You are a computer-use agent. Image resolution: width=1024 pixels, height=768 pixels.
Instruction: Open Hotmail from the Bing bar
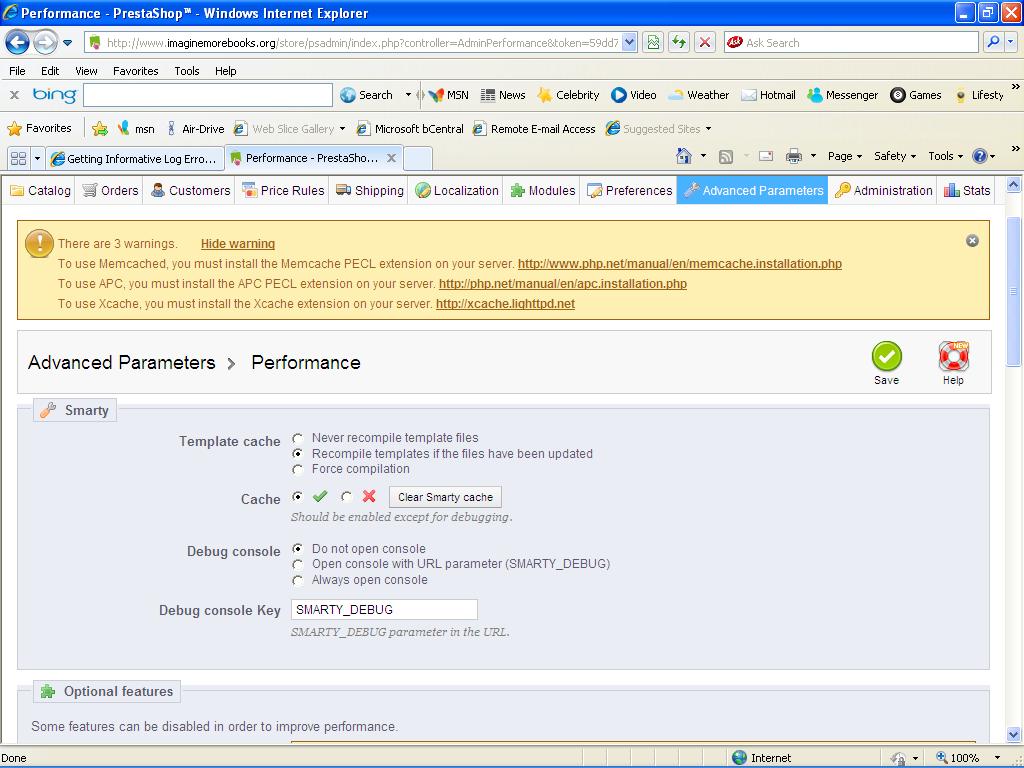(768, 95)
